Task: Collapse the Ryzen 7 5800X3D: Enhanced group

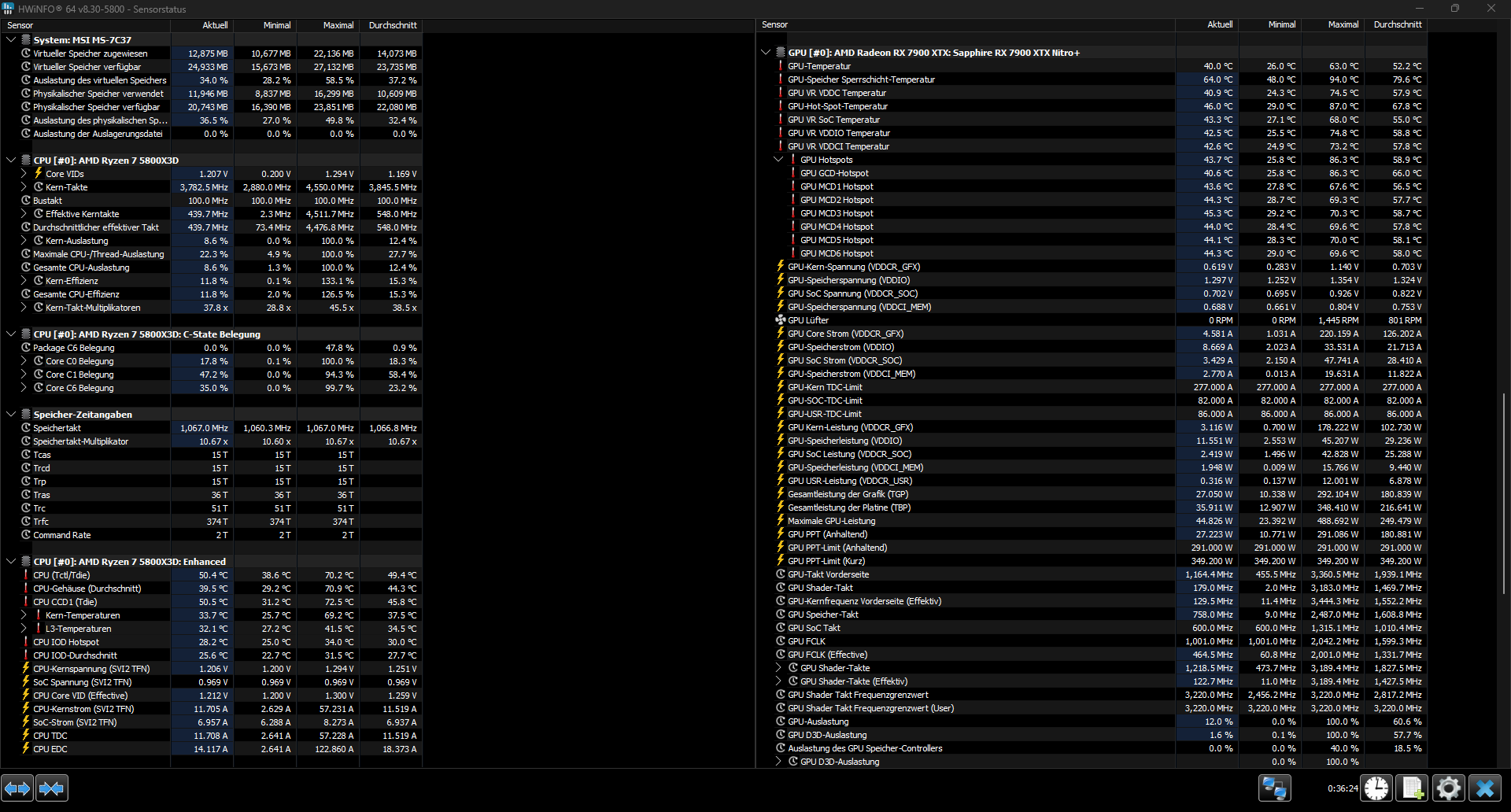Action: (x=11, y=562)
